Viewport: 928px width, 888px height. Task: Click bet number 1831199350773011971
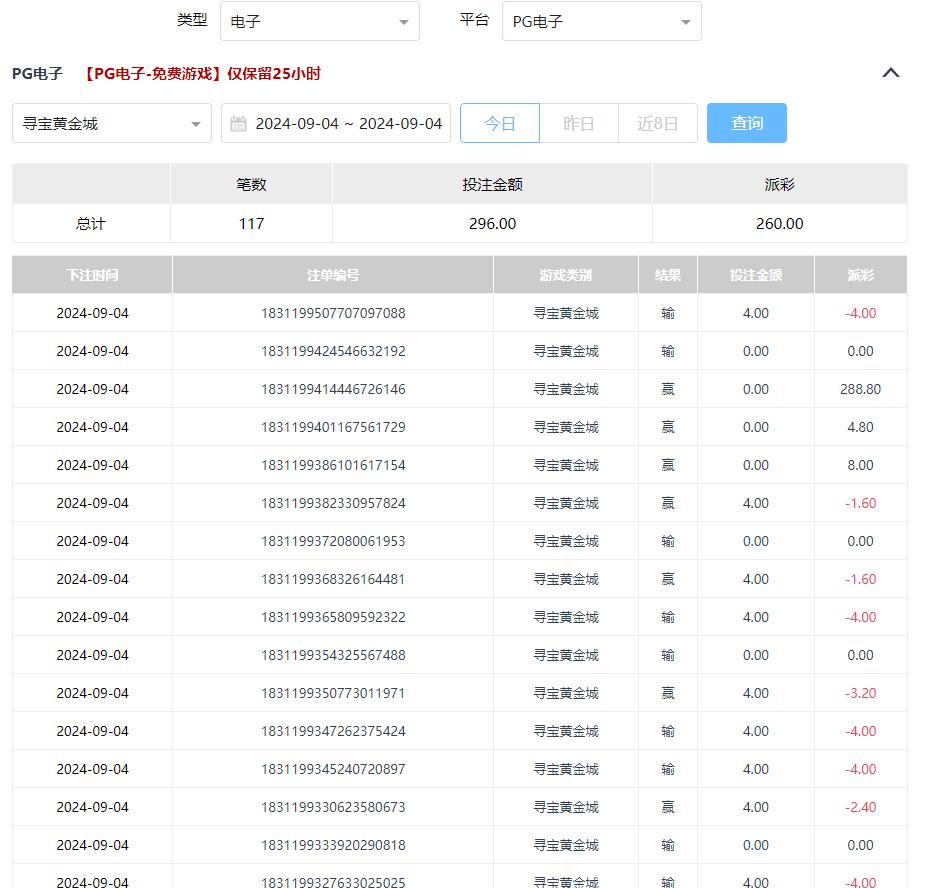click(333, 693)
